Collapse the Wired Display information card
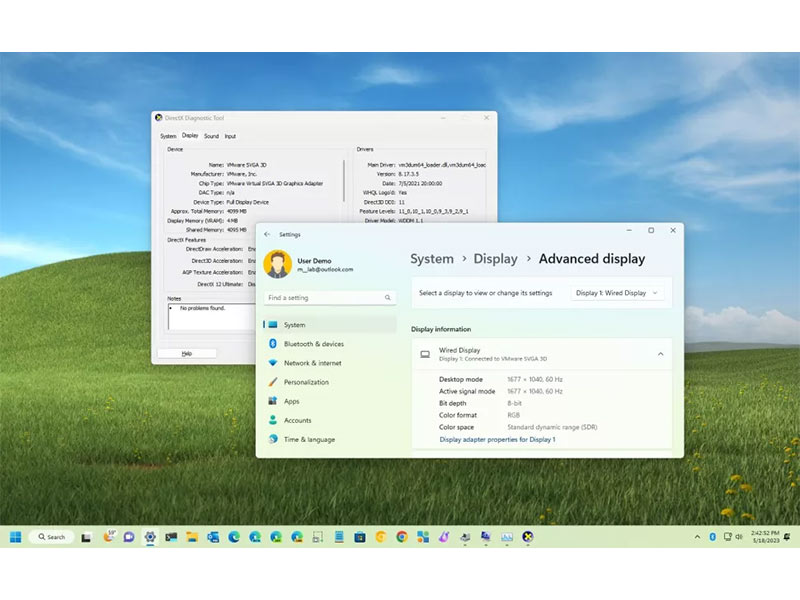The width and height of the screenshot is (800, 600). (x=660, y=354)
